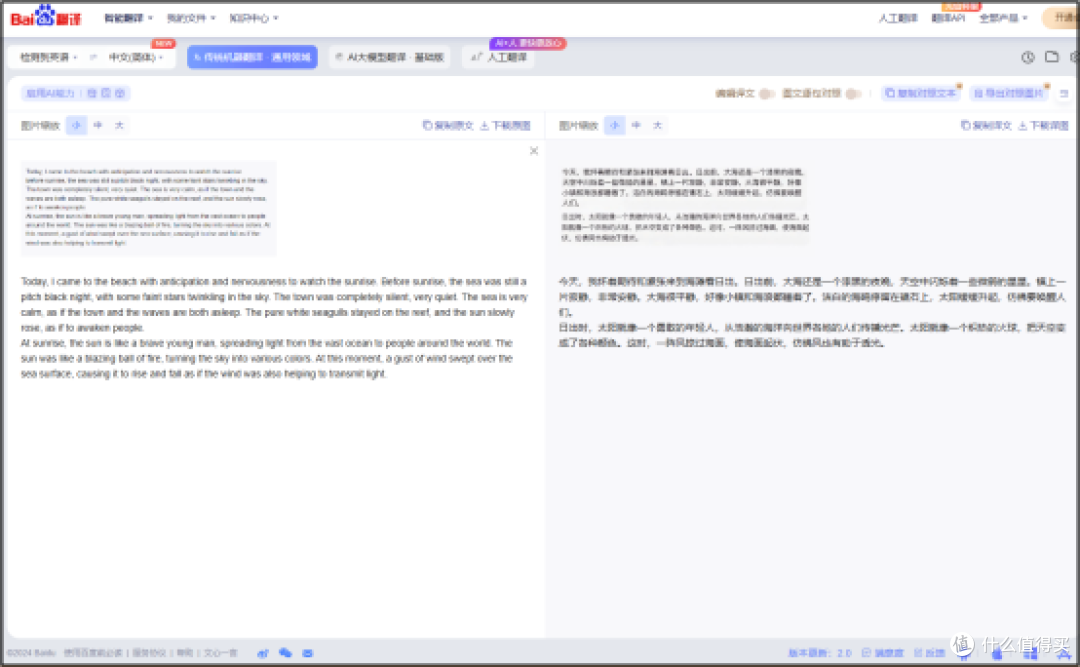1080x667 pixels.
Task: Open the 人工翻译 link in top header
Action: point(897,18)
